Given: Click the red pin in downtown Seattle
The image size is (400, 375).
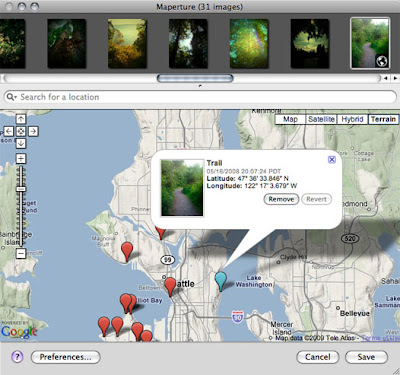Looking at the screenshot, I should [x=170, y=287].
